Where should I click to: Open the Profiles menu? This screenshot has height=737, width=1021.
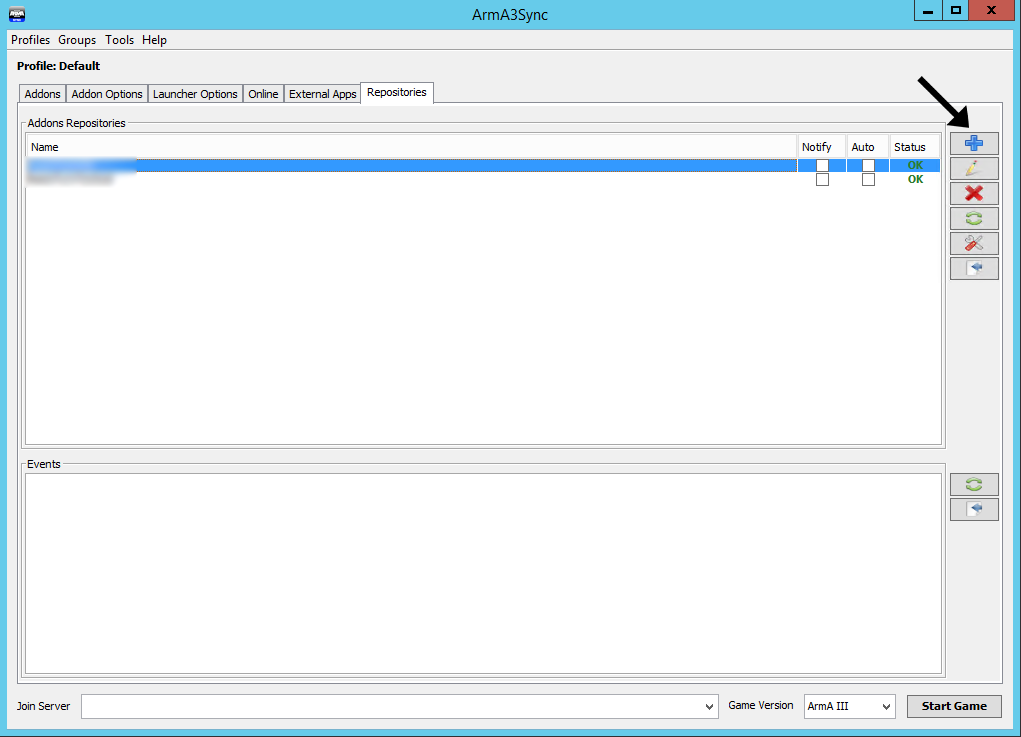[x=31, y=40]
